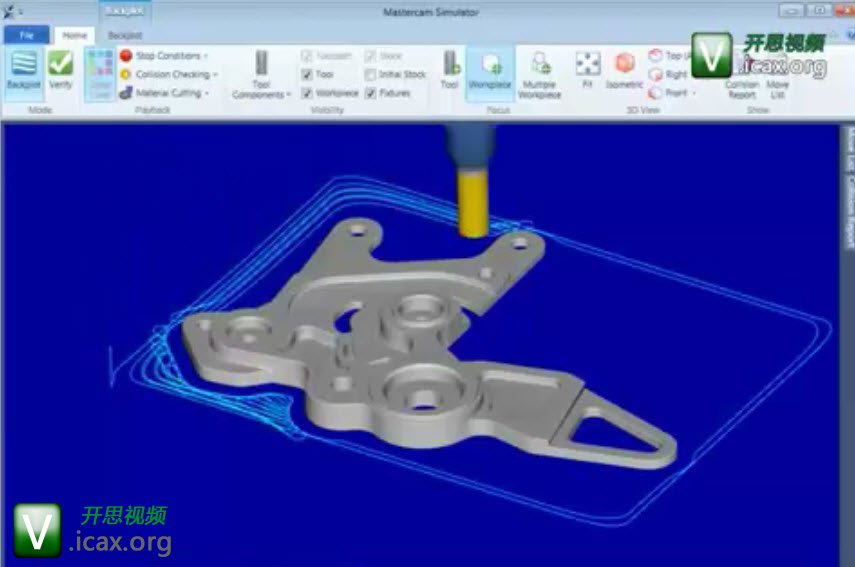Click the Tool Components holder icon
The height and width of the screenshot is (567, 855).
click(x=262, y=63)
